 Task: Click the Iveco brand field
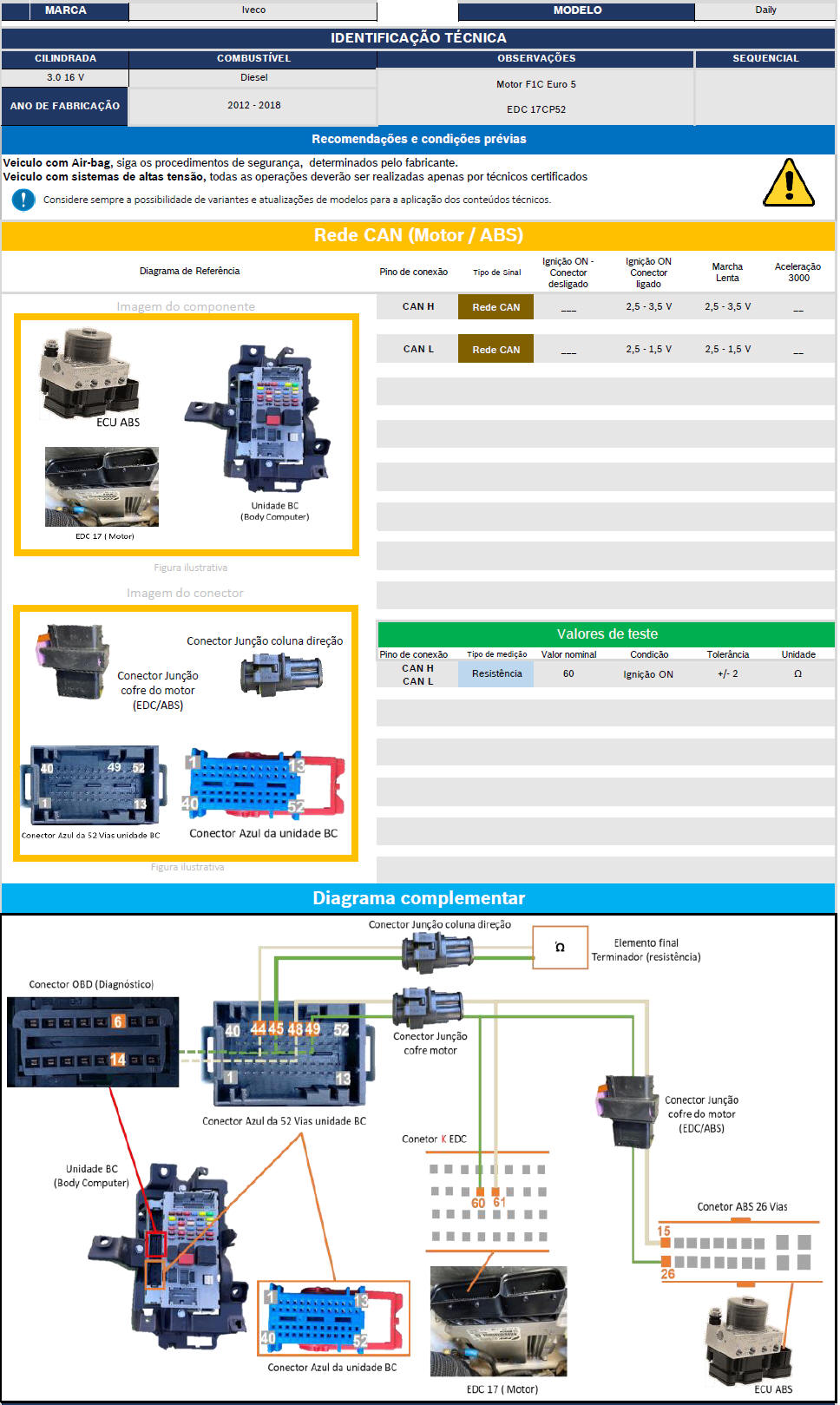coord(253,10)
